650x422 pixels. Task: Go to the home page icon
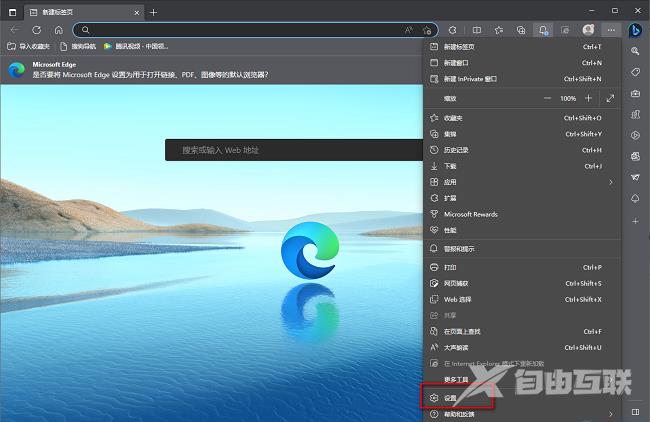pos(57,30)
